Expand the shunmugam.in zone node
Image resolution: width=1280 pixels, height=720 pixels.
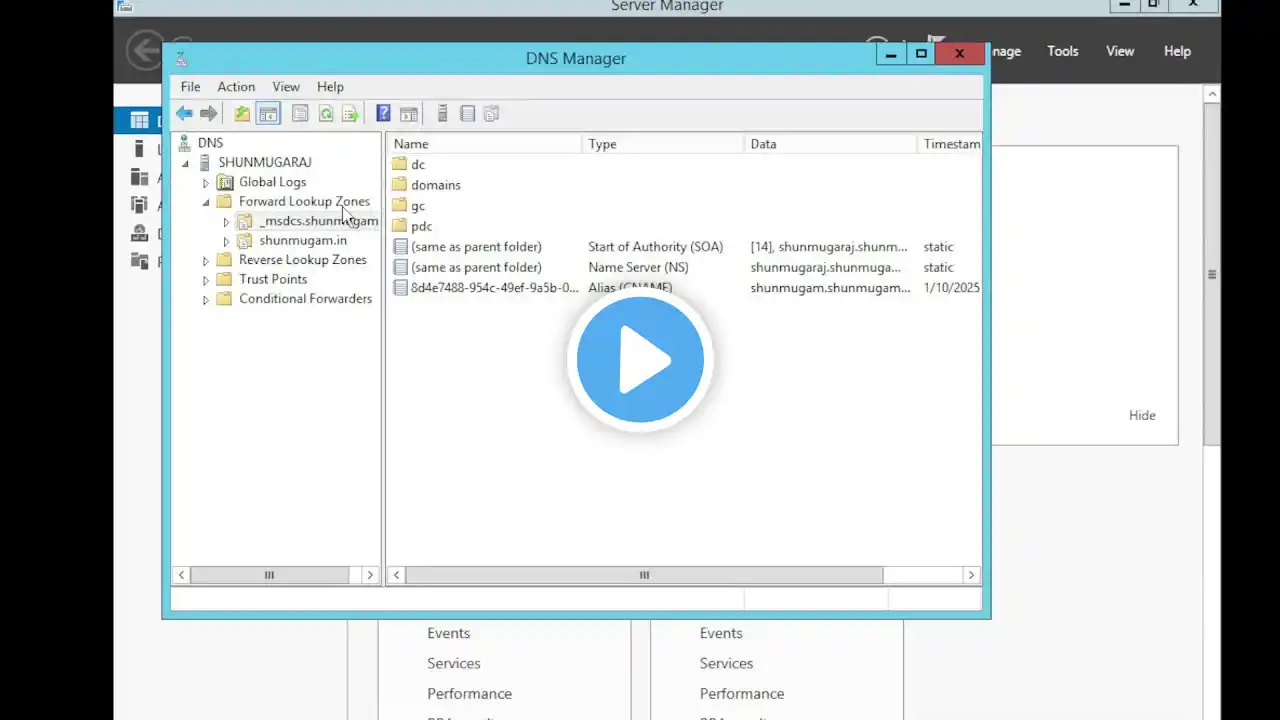tap(226, 241)
